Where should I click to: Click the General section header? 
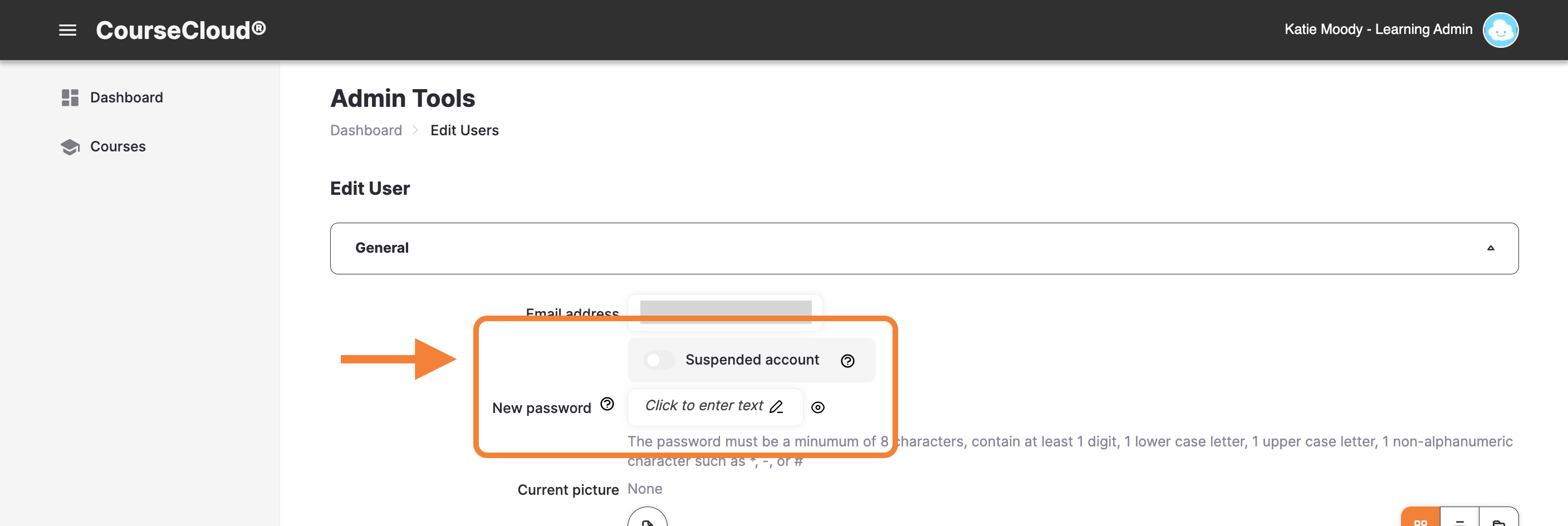point(923,248)
